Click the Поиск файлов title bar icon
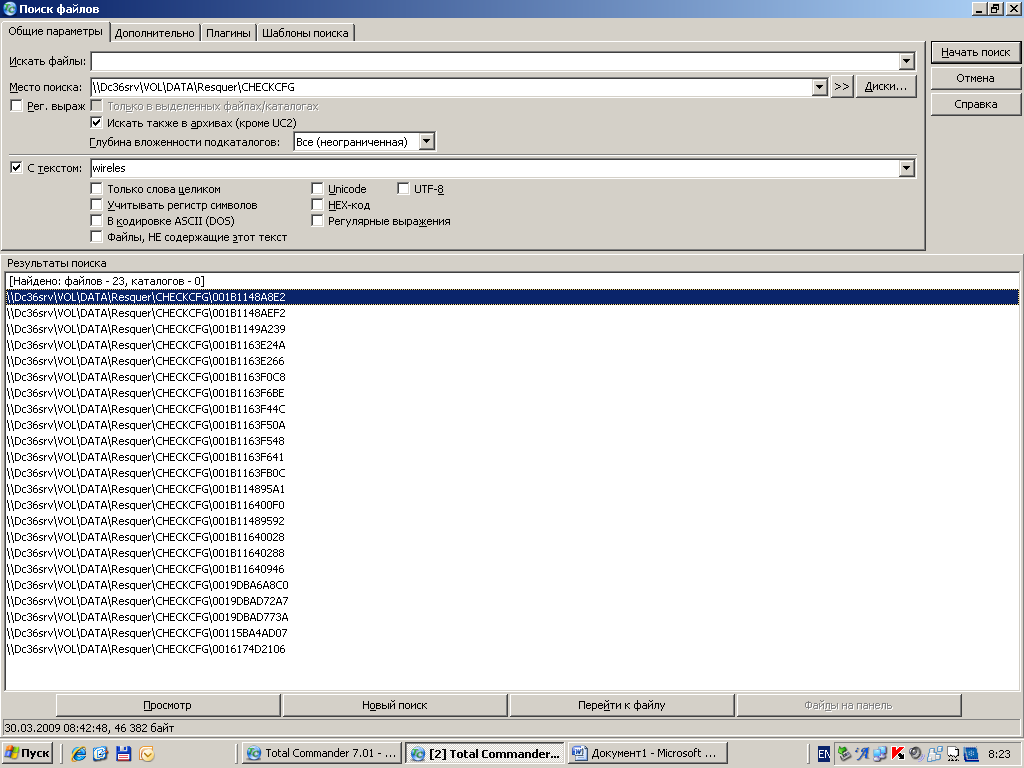The height and width of the screenshot is (768, 1024). (x=10, y=9)
